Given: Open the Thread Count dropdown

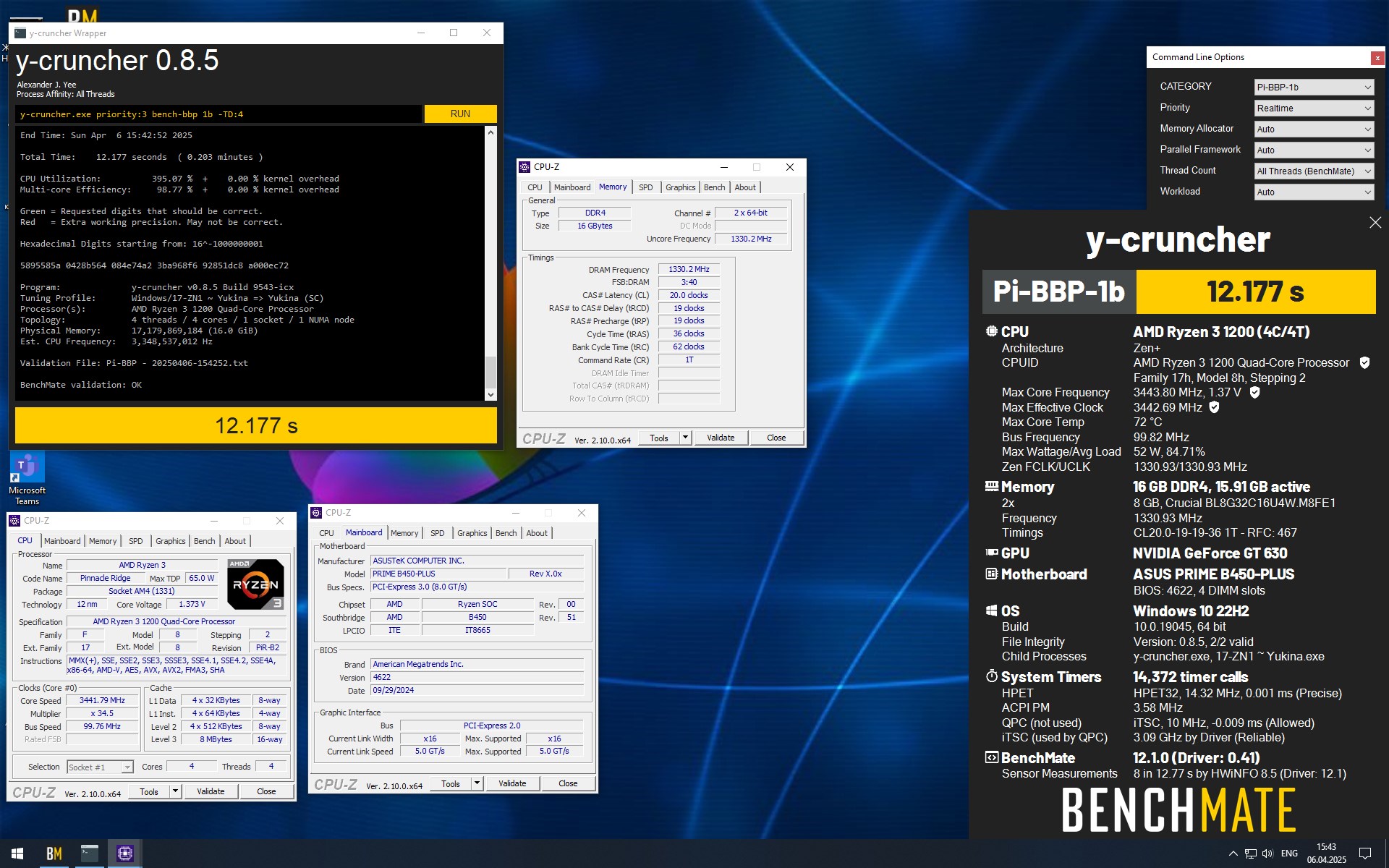Looking at the screenshot, I should point(1314,171).
